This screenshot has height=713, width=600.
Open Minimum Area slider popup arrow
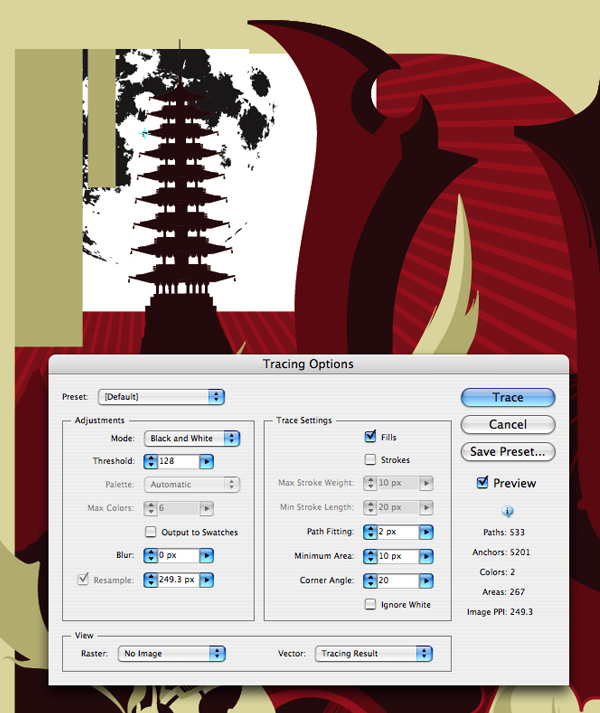pyautogui.click(x=426, y=556)
